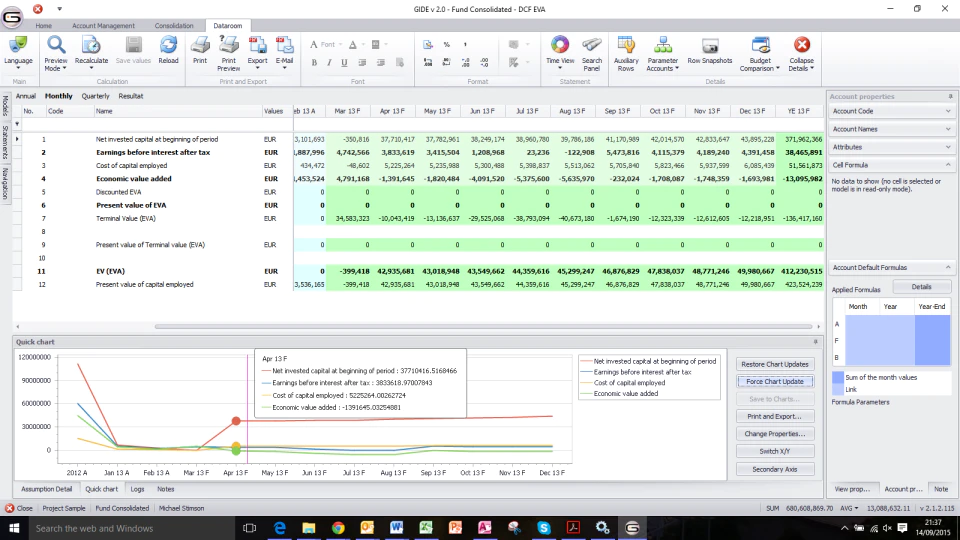Open Time View in Statement group
Screen dimensions: 960x540
(x=560, y=52)
